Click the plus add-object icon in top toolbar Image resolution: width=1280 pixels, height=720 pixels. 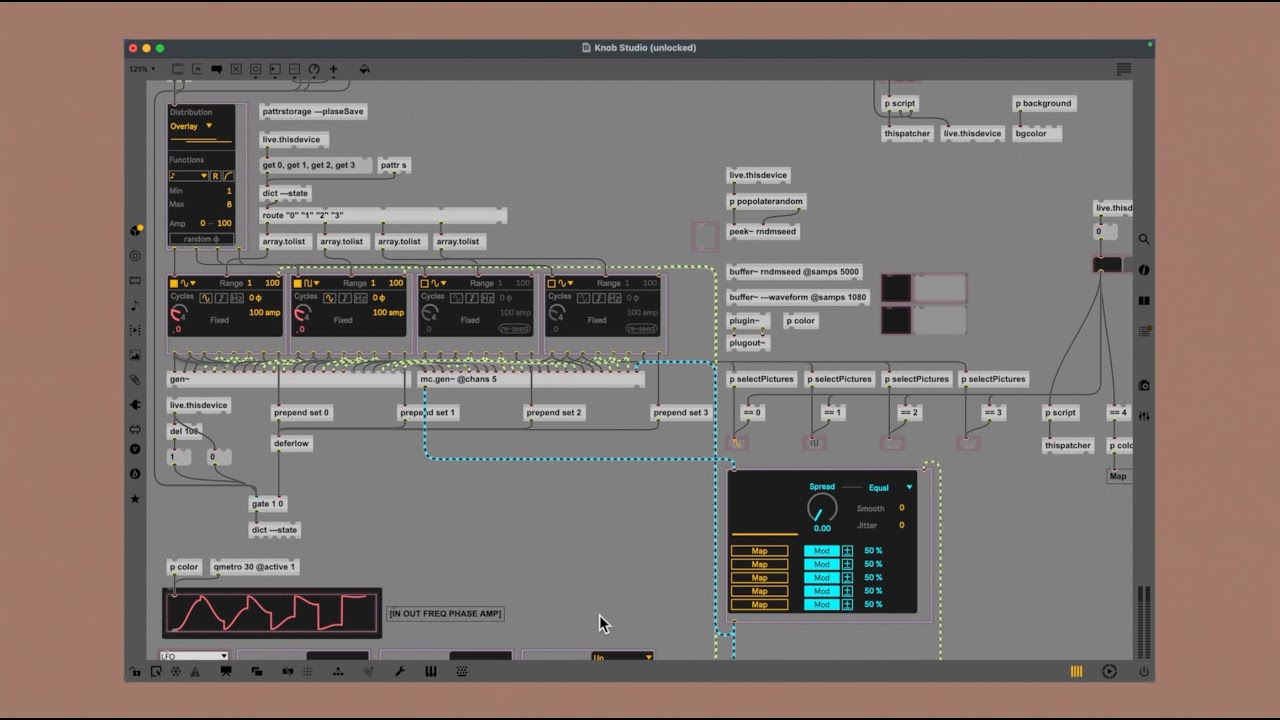[x=334, y=69]
